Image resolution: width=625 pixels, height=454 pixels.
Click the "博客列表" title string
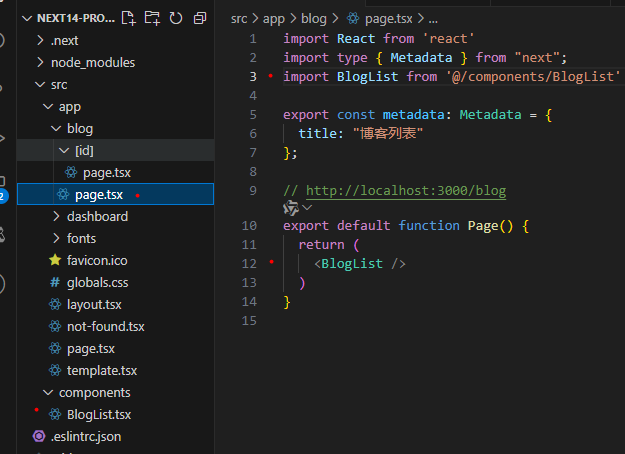[x=388, y=133]
